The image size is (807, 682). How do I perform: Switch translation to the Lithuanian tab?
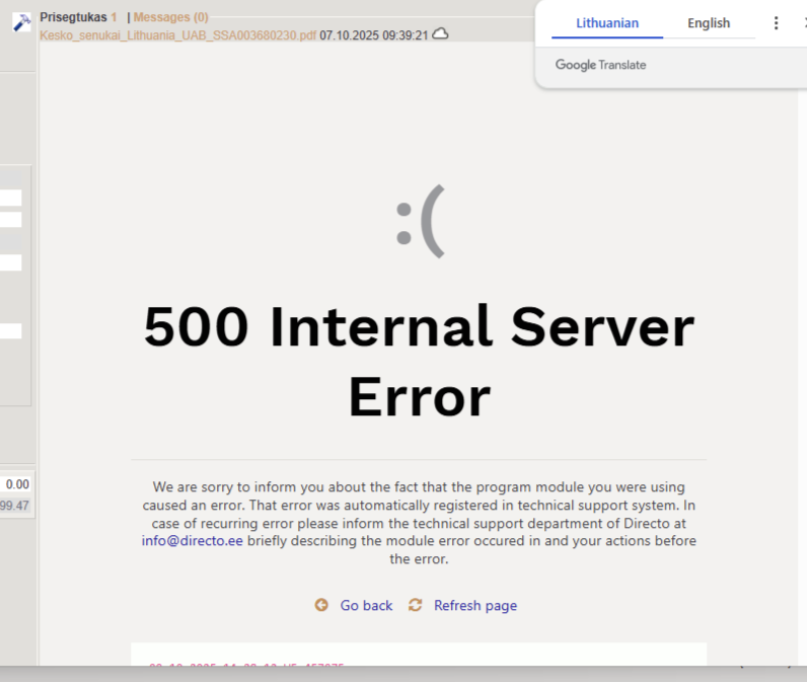(x=607, y=23)
